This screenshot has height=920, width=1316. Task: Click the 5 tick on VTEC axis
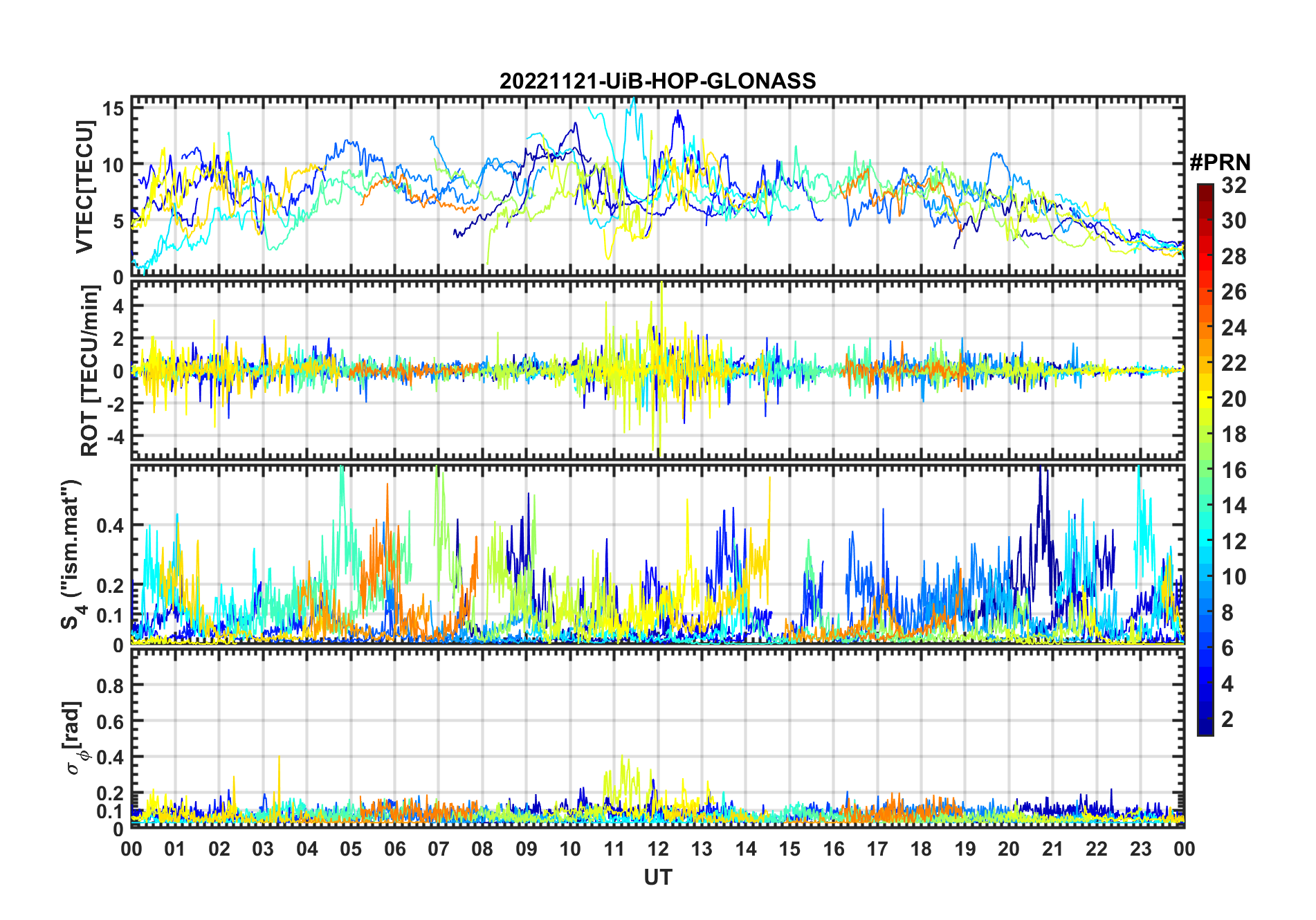[119, 221]
